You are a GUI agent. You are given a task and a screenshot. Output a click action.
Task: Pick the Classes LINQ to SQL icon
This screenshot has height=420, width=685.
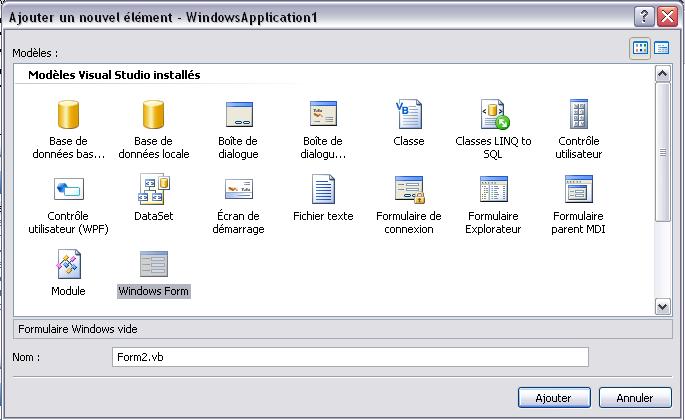click(x=495, y=115)
